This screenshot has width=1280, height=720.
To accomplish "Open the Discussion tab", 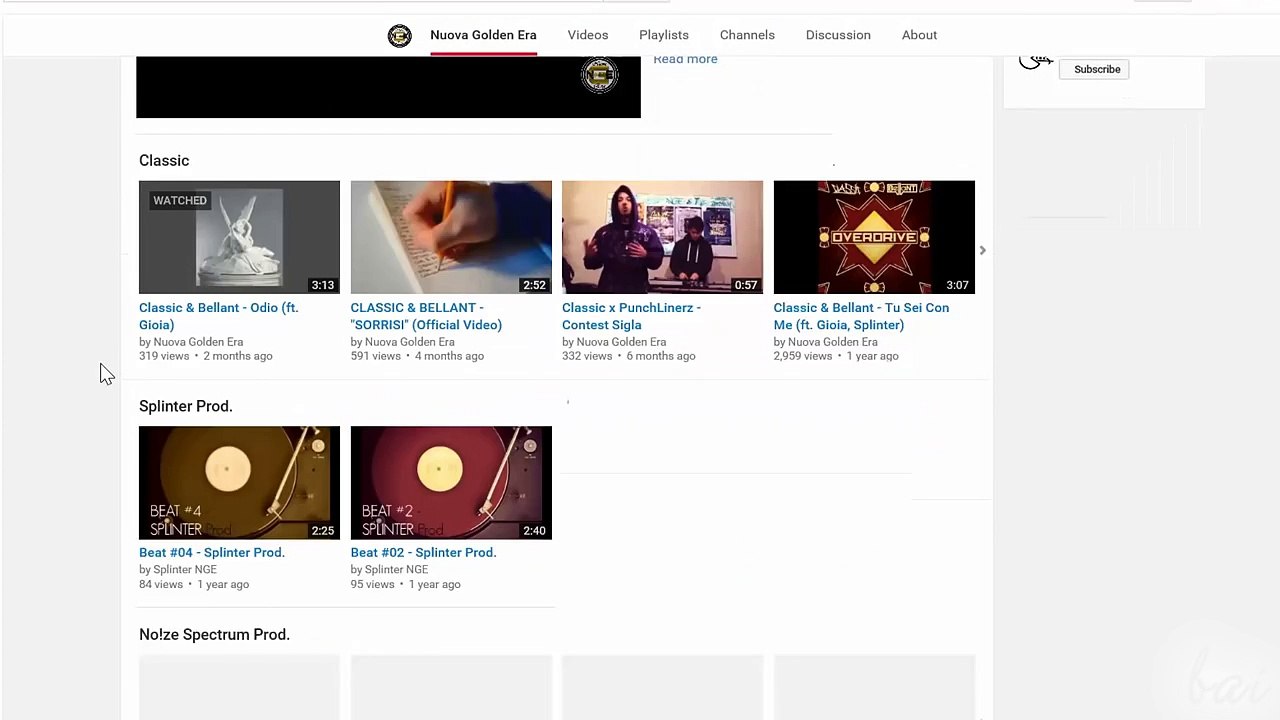I will pyautogui.click(x=838, y=35).
